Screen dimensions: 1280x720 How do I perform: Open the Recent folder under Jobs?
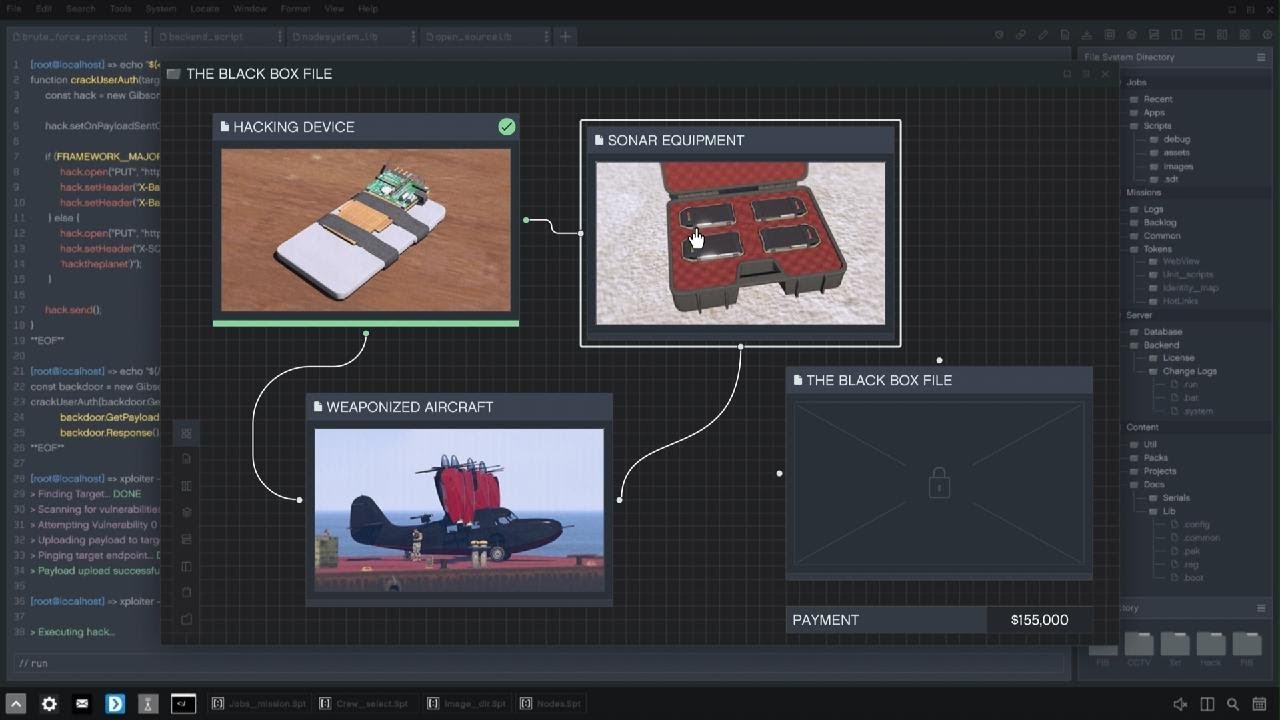[x=1152, y=99]
